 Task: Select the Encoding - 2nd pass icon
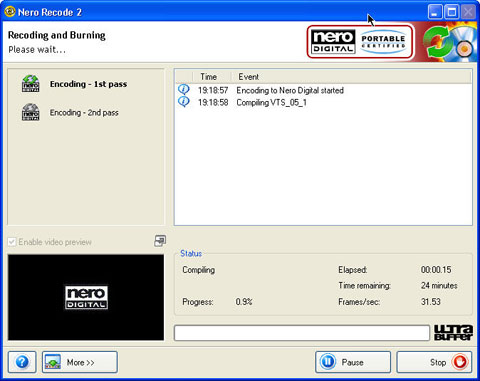[x=30, y=112]
